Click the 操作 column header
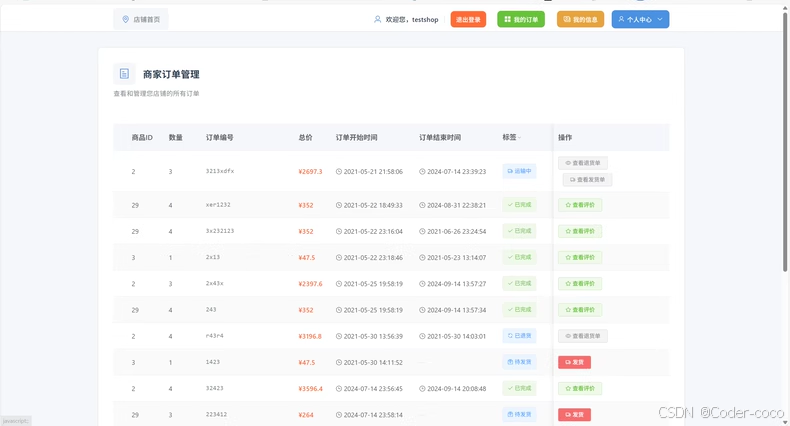Screen dimensions: 790x426 pyautogui.click(x=565, y=137)
